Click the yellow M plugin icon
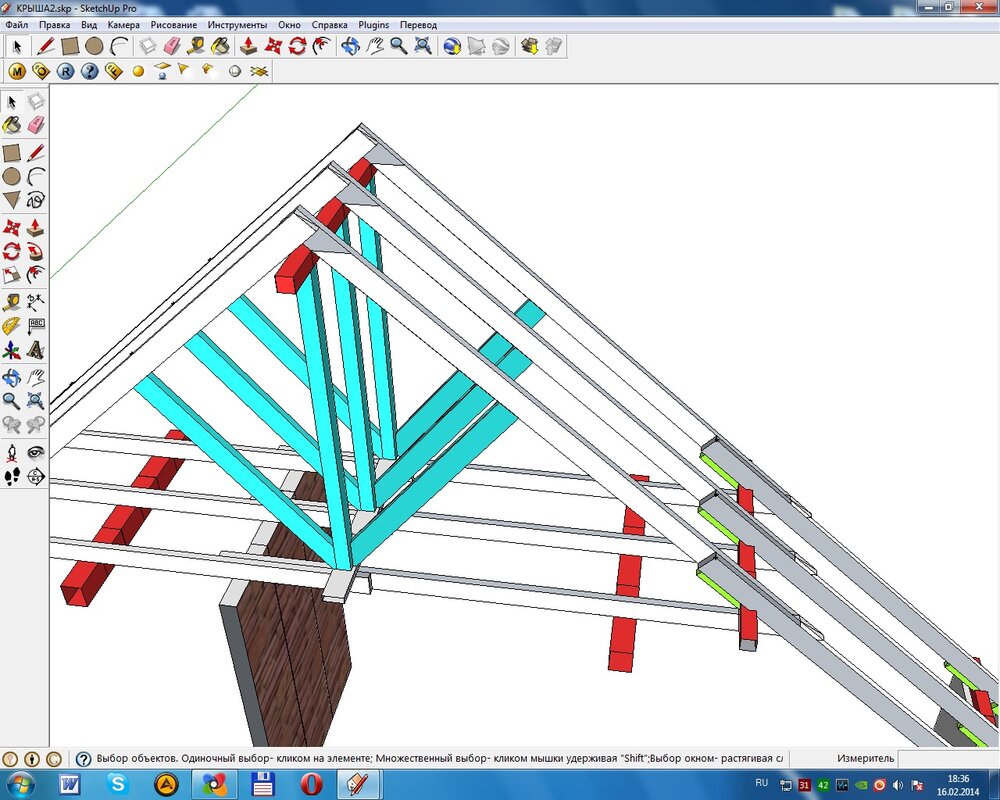 pyautogui.click(x=17, y=71)
